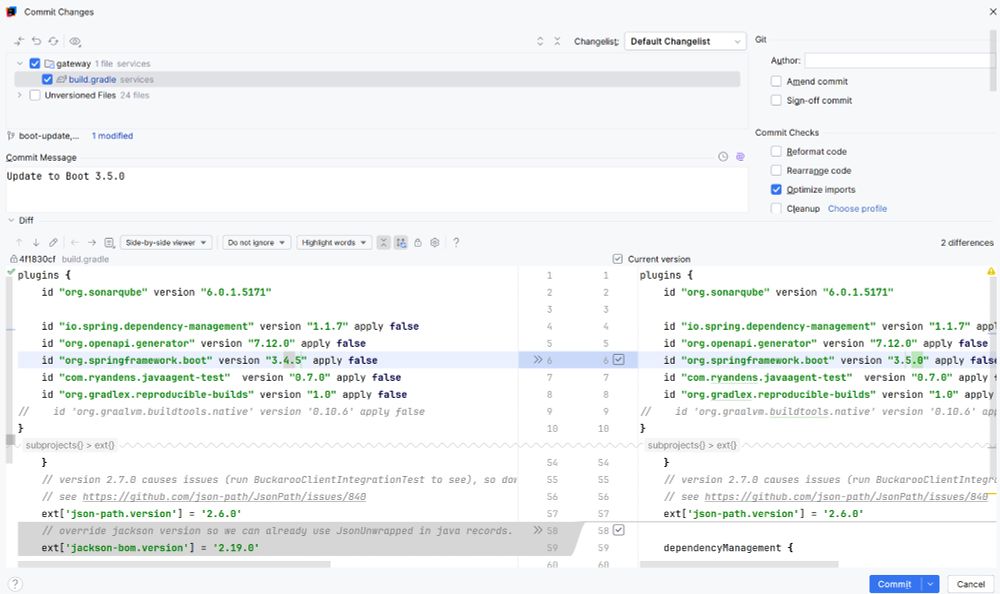The height and width of the screenshot is (594, 1000).
Task: Open Commit button dropdown arrow
Action: click(x=930, y=584)
